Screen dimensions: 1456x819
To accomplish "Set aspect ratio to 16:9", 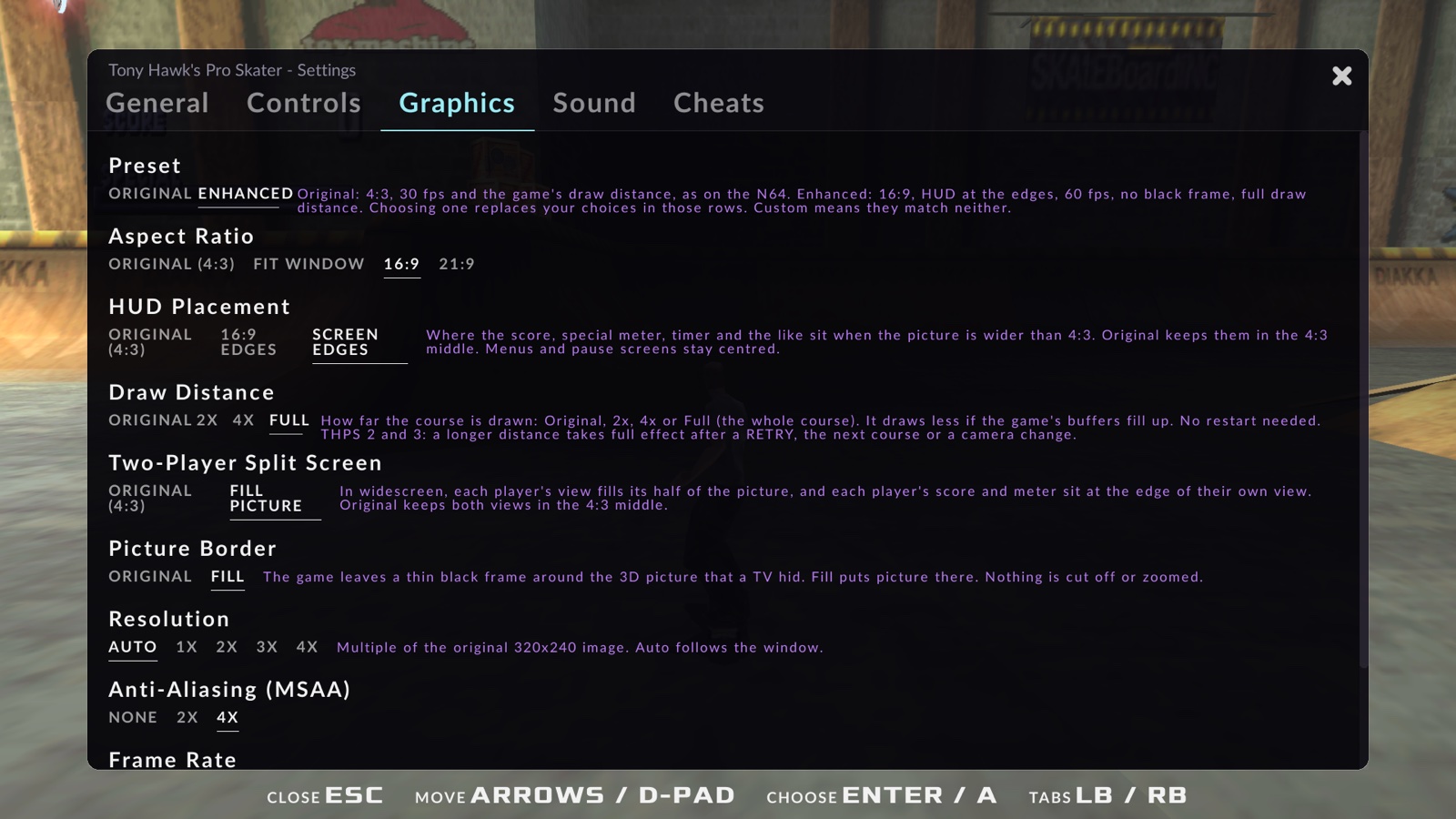I will point(401,264).
